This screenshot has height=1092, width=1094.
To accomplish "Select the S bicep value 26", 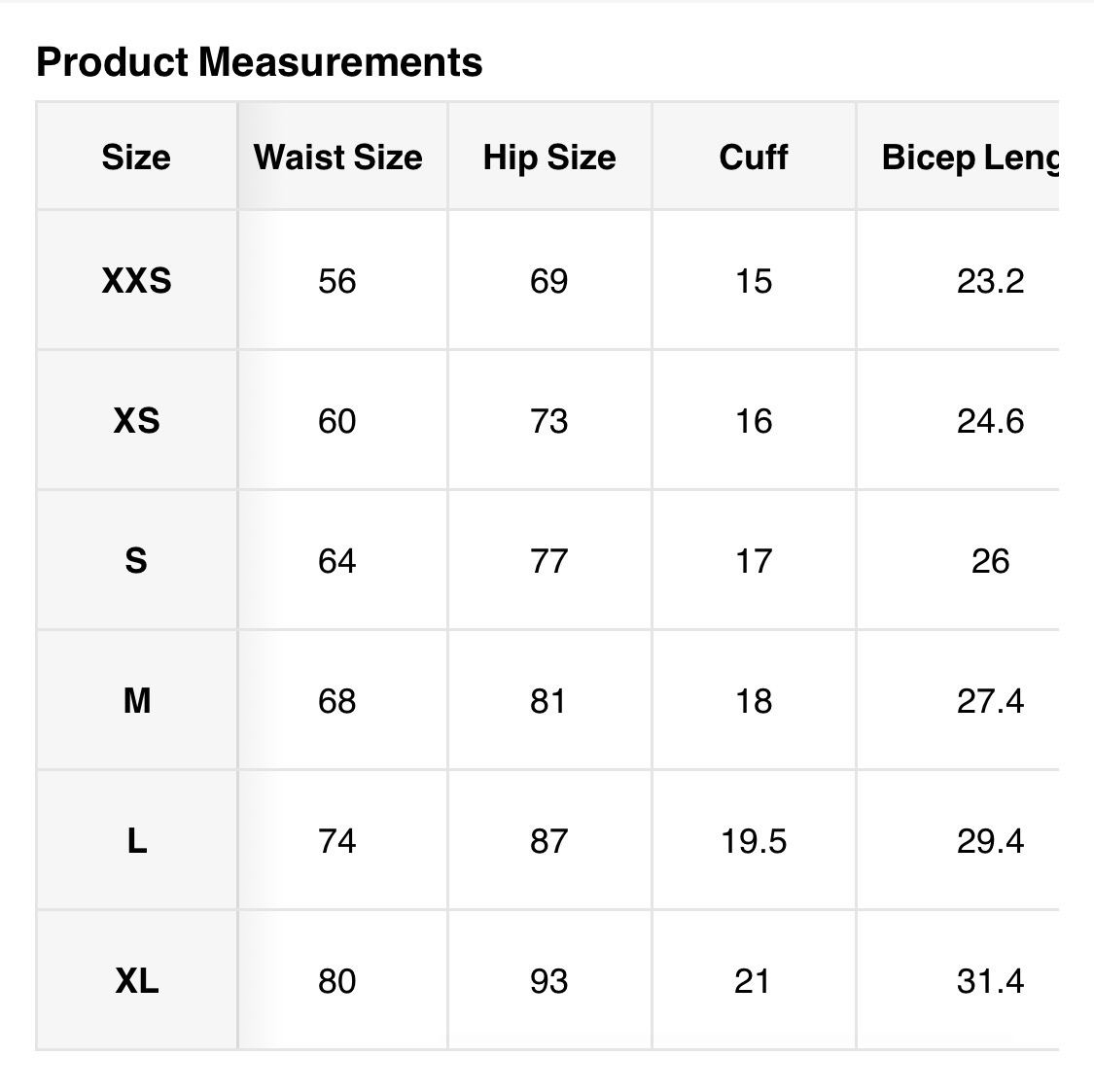I will 990,561.
